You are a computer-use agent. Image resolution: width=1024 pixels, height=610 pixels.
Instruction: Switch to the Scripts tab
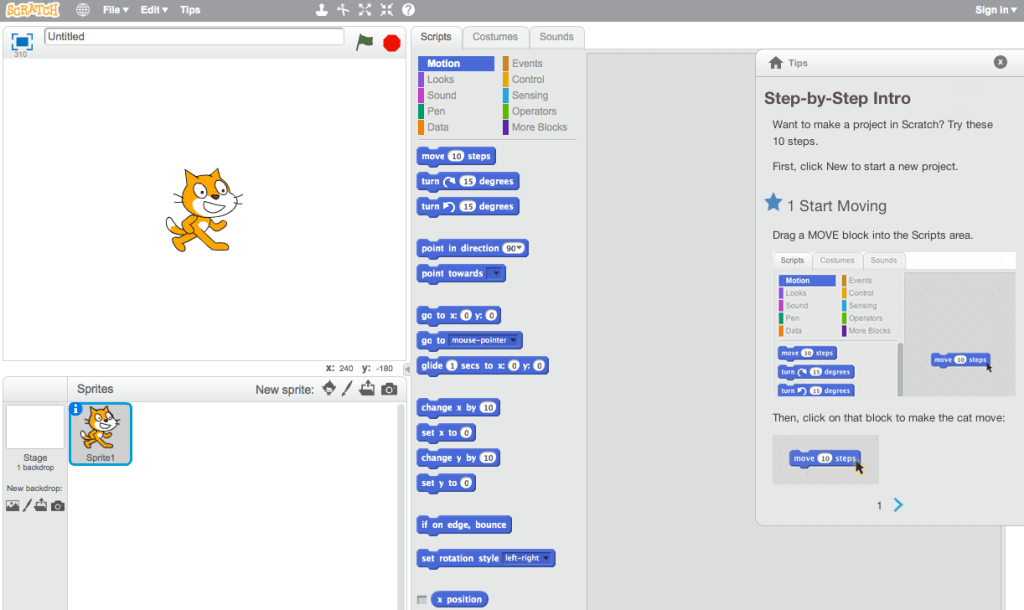coord(436,37)
